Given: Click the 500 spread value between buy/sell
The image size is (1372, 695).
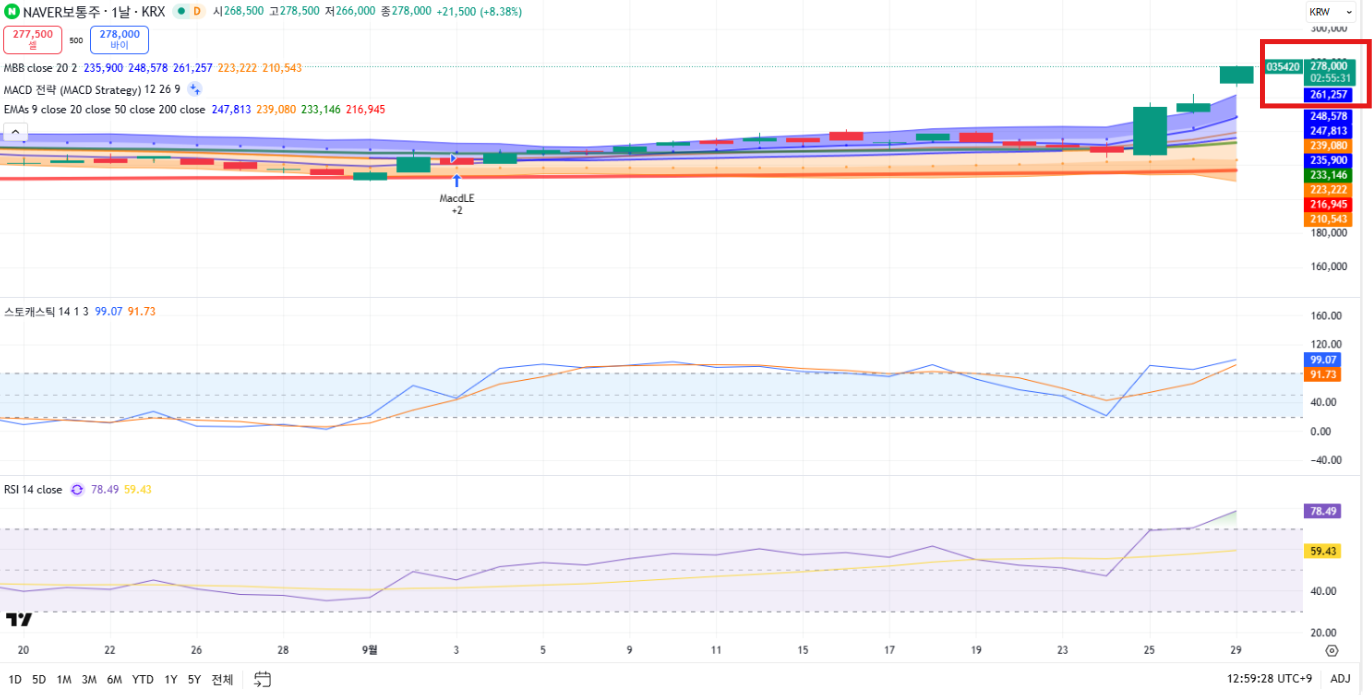Looking at the screenshot, I should (x=76, y=40).
